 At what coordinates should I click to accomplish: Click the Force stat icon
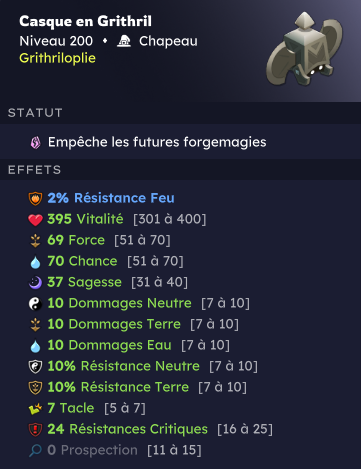click(35, 241)
